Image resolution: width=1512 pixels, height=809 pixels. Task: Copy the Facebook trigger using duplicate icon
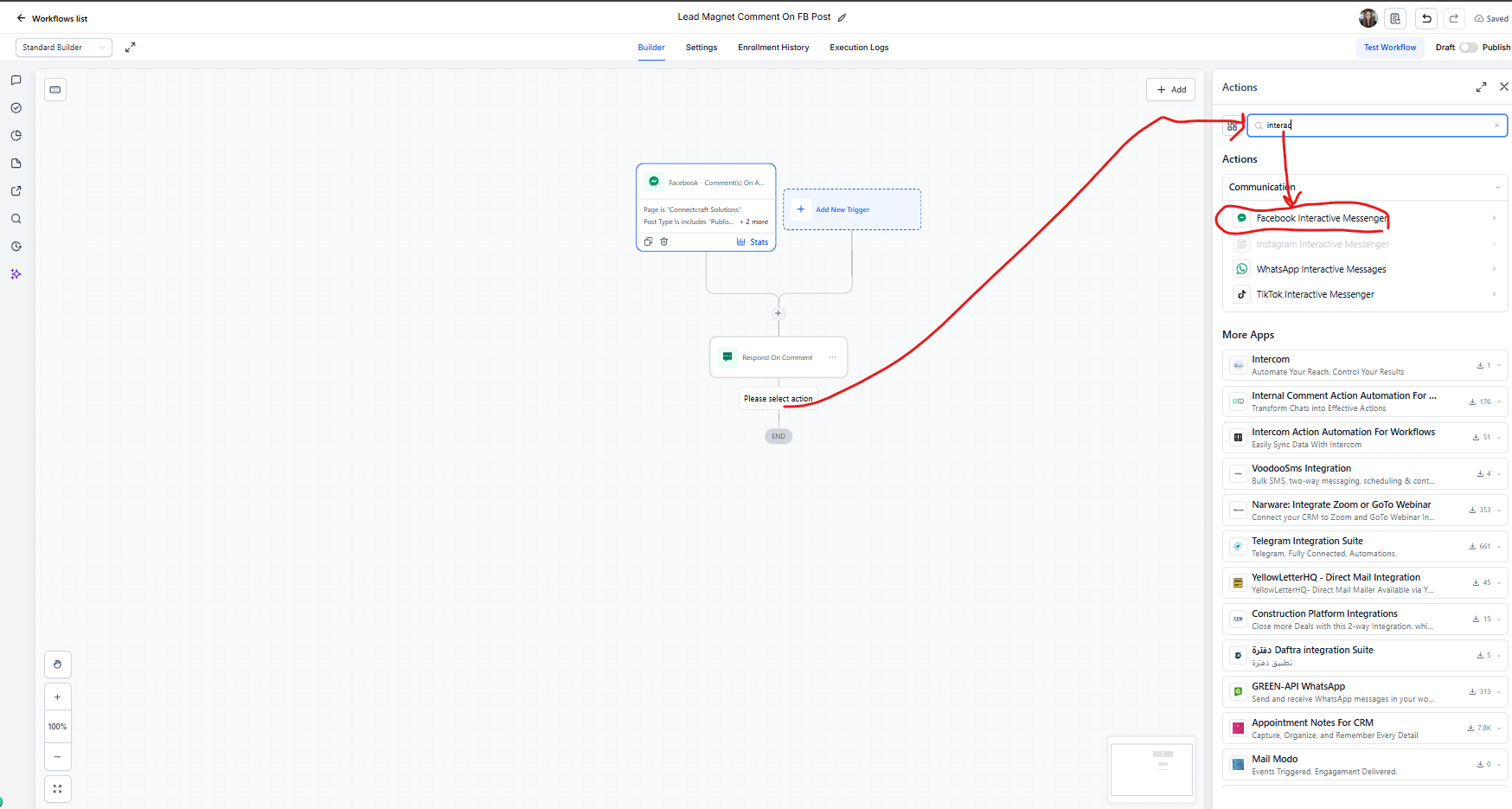click(x=648, y=241)
